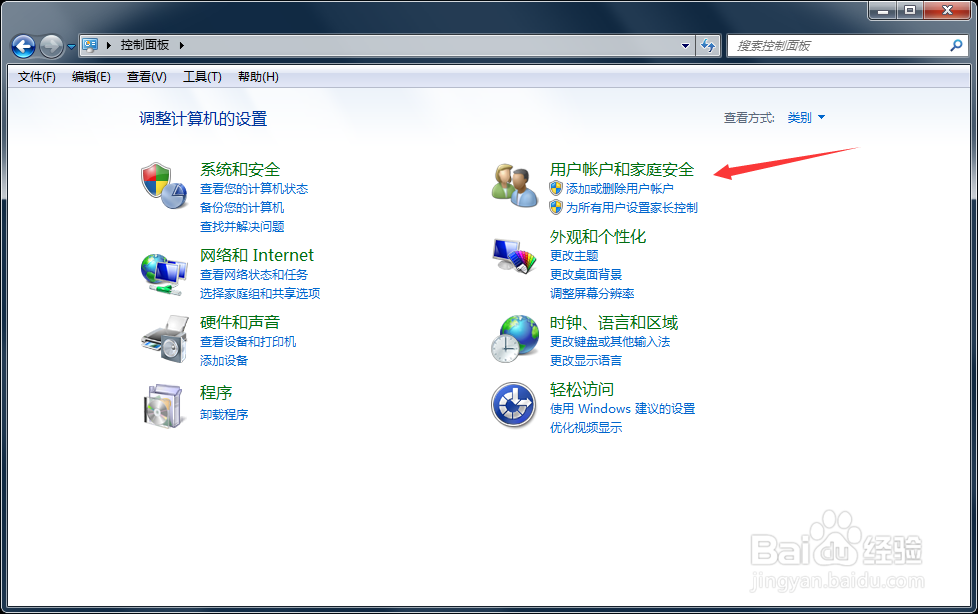The width and height of the screenshot is (978, 614).
Task: Open the 查看(V) menu
Action: point(146,76)
